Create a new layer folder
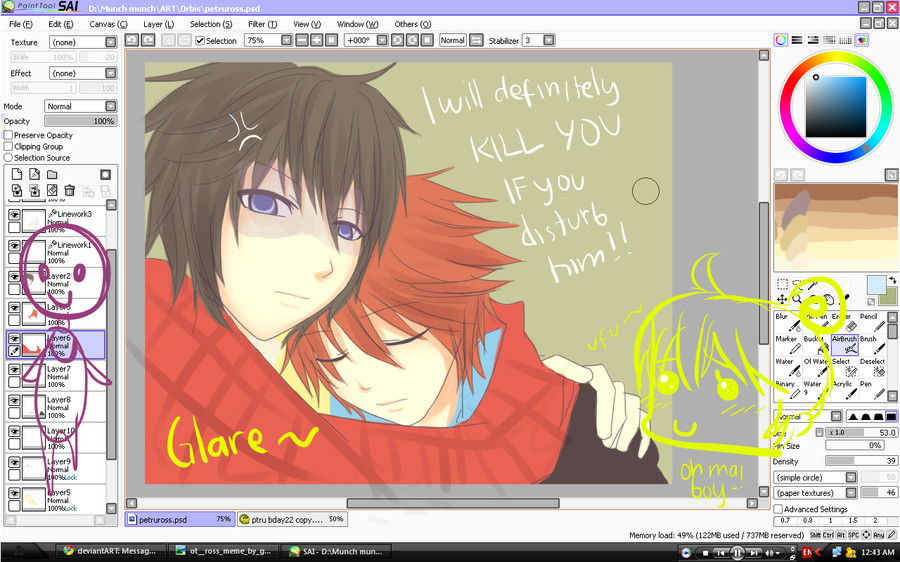The width and height of the screenshot is (900, 562). pyautogui.click(x=52, y=175)
